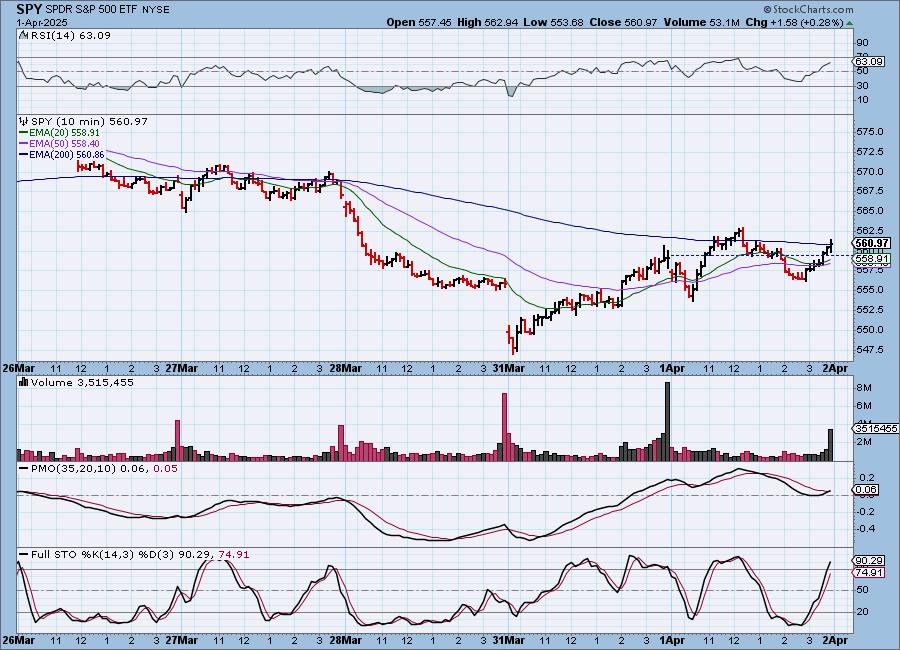Image resolution: width=900 pixels, height=650 pixels.
Task: Select the 1-Apr-2025 date text
Action: [x=42, y=22]
